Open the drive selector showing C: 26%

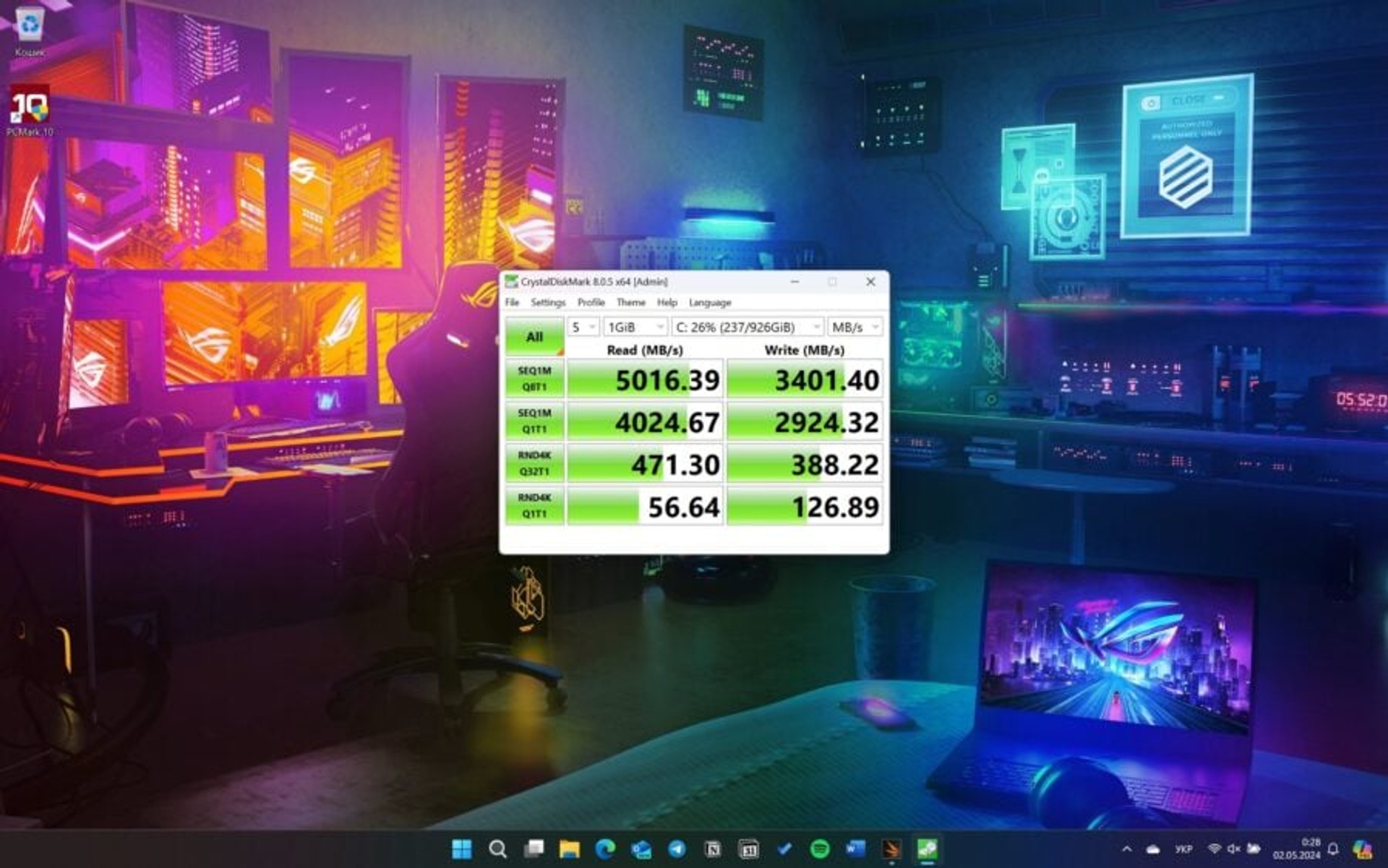tap(747, 327)
